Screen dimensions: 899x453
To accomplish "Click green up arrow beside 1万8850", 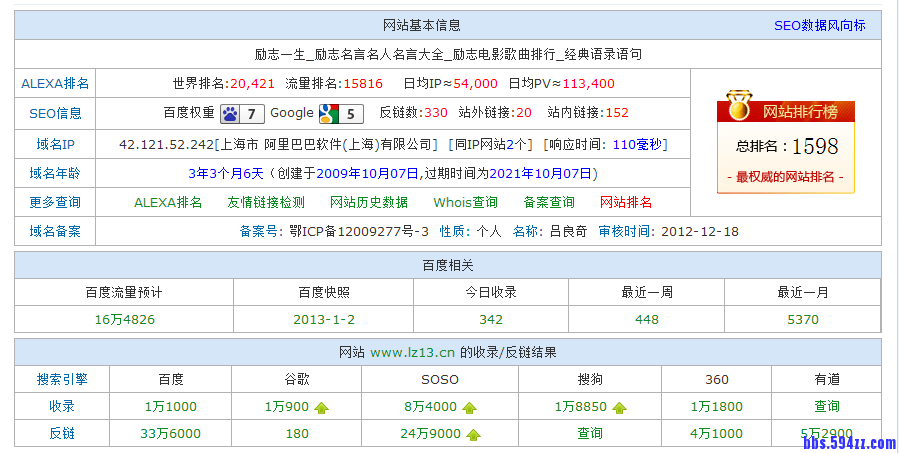I will point(619,408).
